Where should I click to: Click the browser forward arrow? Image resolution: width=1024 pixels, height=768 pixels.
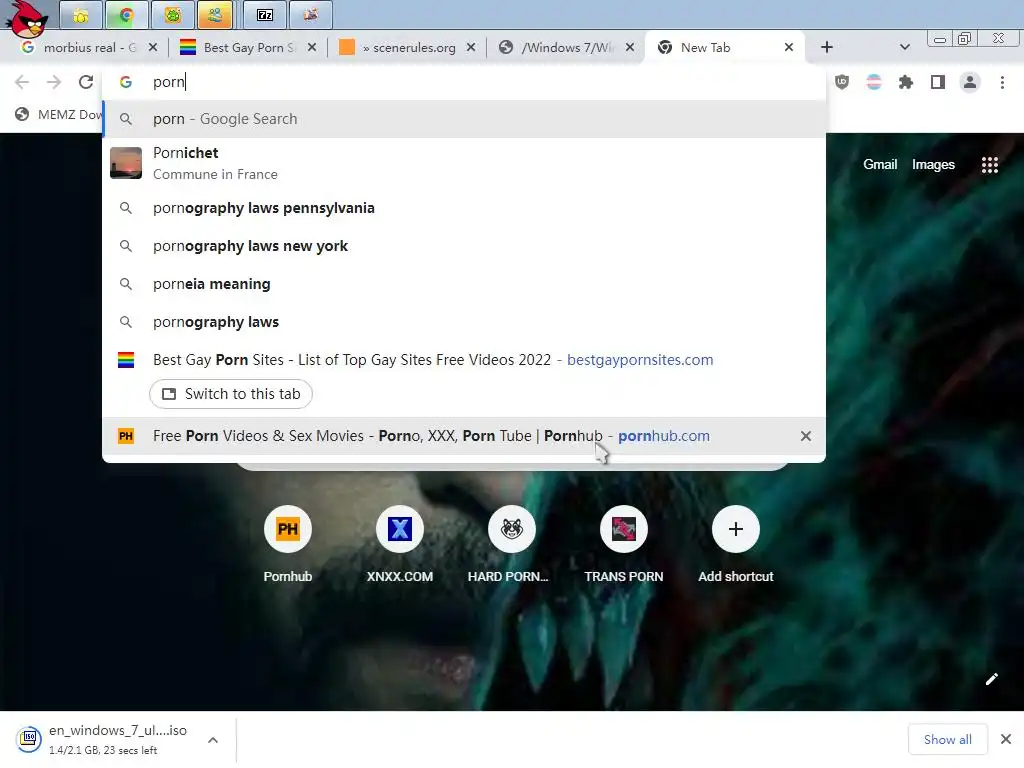[x=54, y=82]
